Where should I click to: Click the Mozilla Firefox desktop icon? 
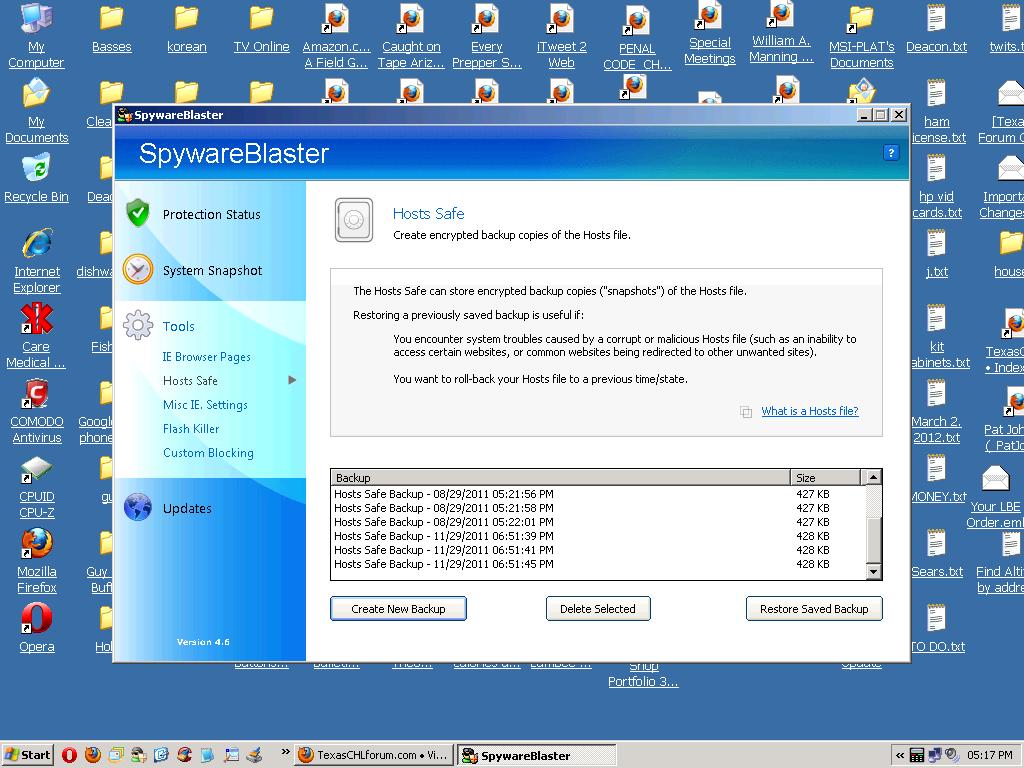click(x=36, y=543)
